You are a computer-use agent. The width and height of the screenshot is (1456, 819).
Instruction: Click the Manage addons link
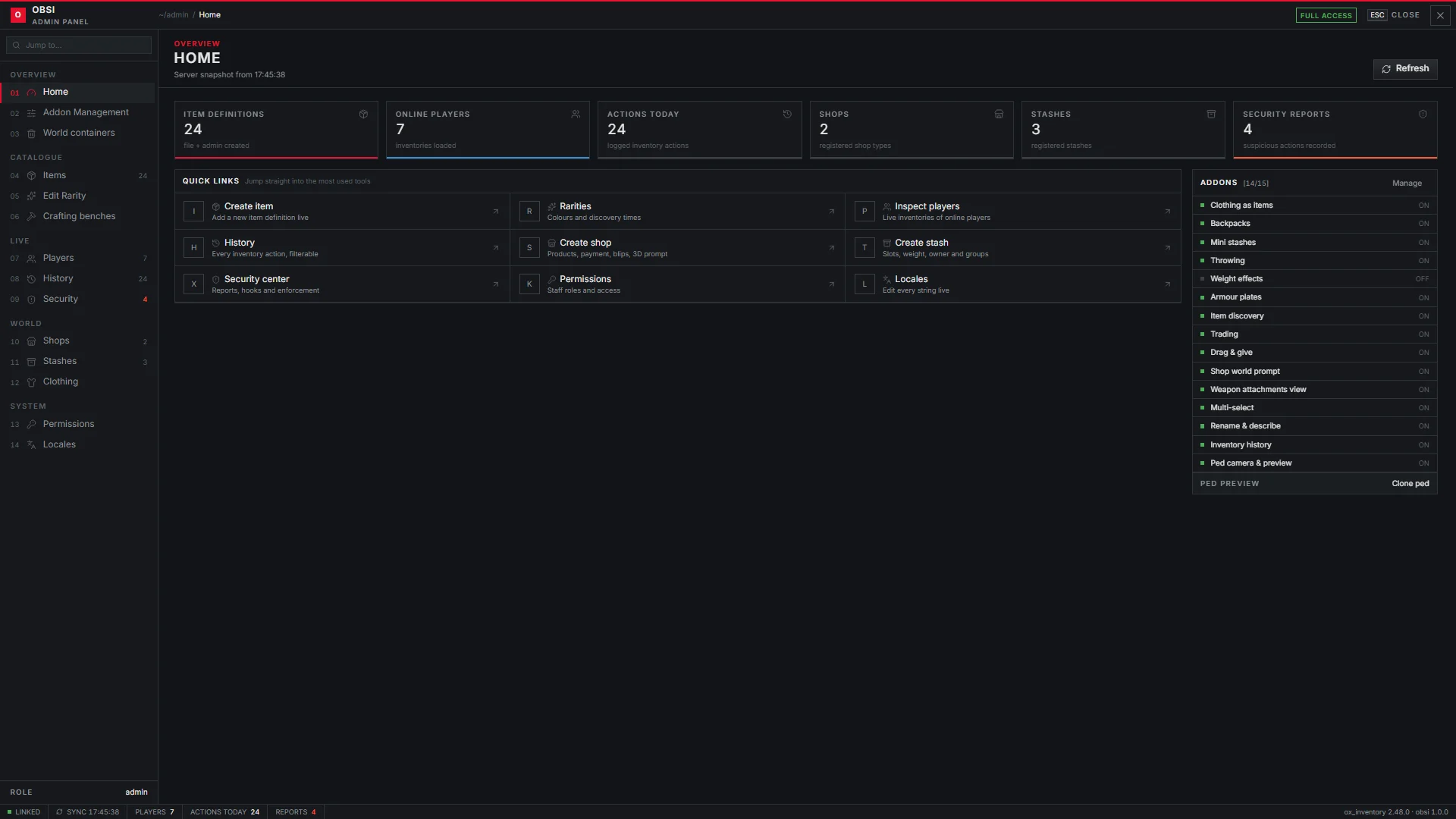point(1407,184)
